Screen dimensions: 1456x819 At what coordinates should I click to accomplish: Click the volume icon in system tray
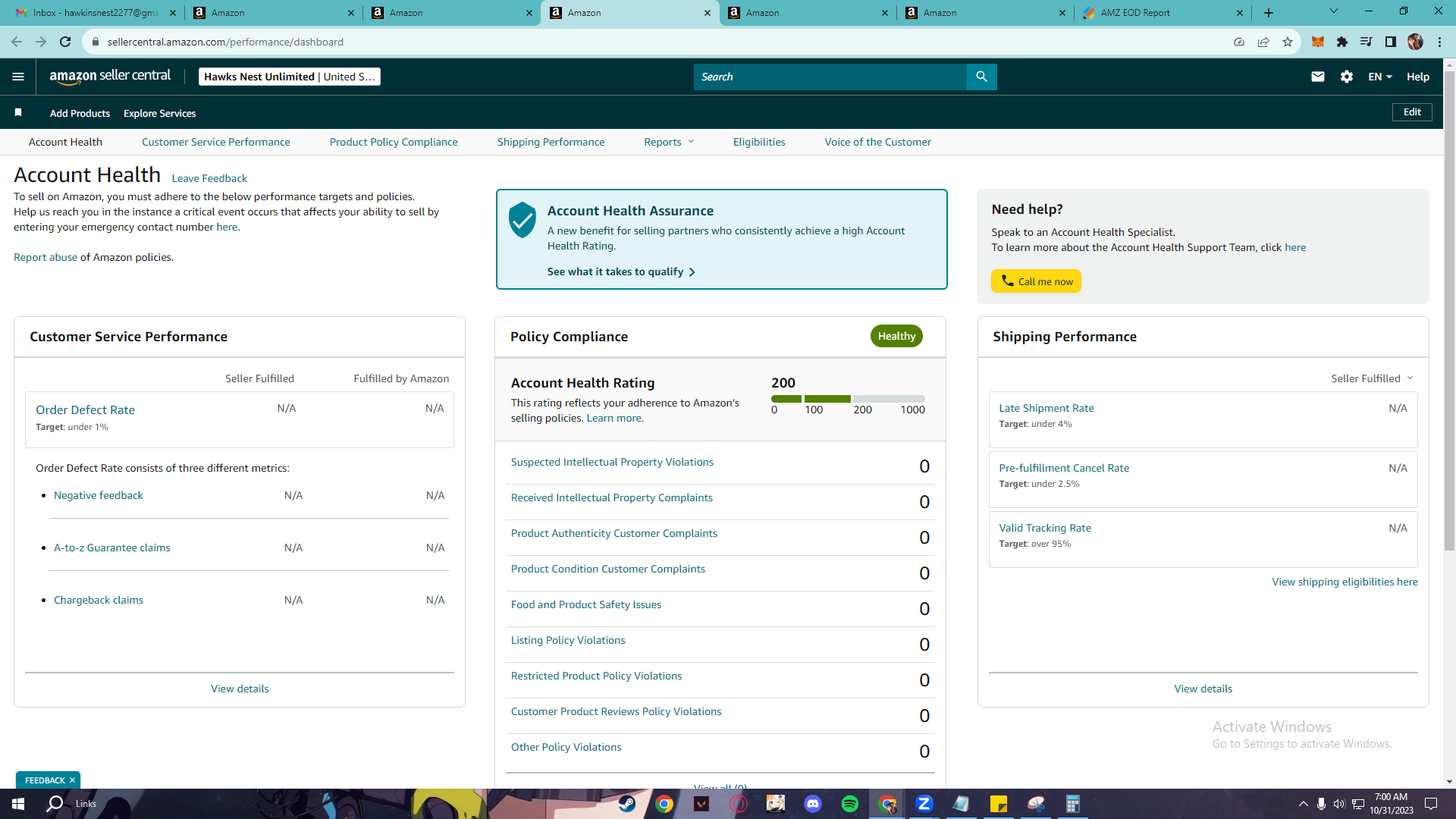tap(1339, 804)
